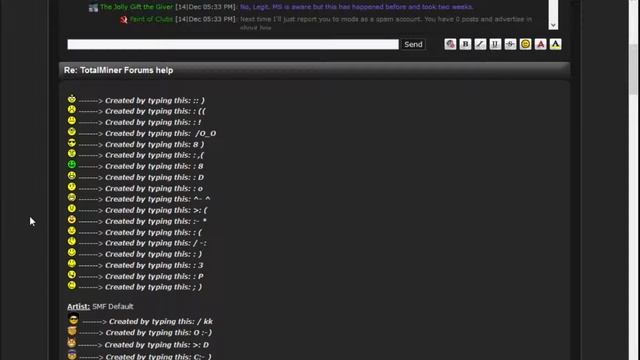
Task: Click the evil smiley for >: D
Action: [72, 343]
